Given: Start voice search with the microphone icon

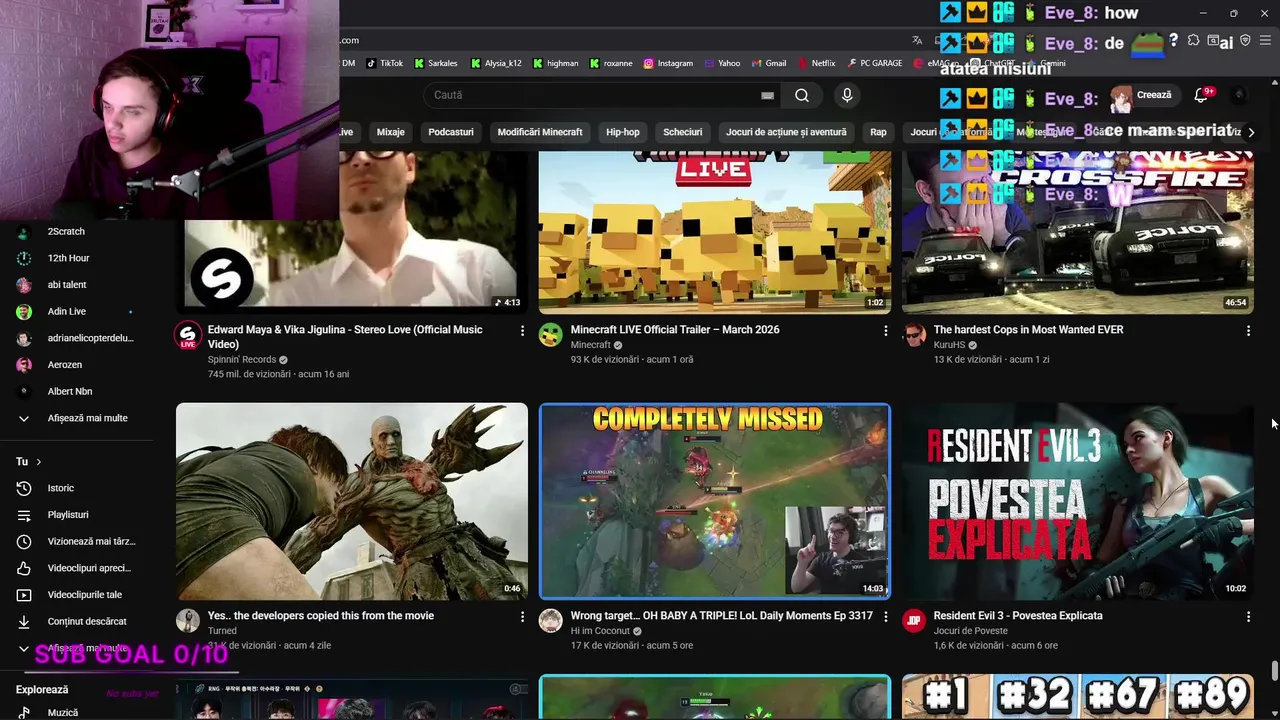Looking at the screenshot, I should tap(847, 95).
